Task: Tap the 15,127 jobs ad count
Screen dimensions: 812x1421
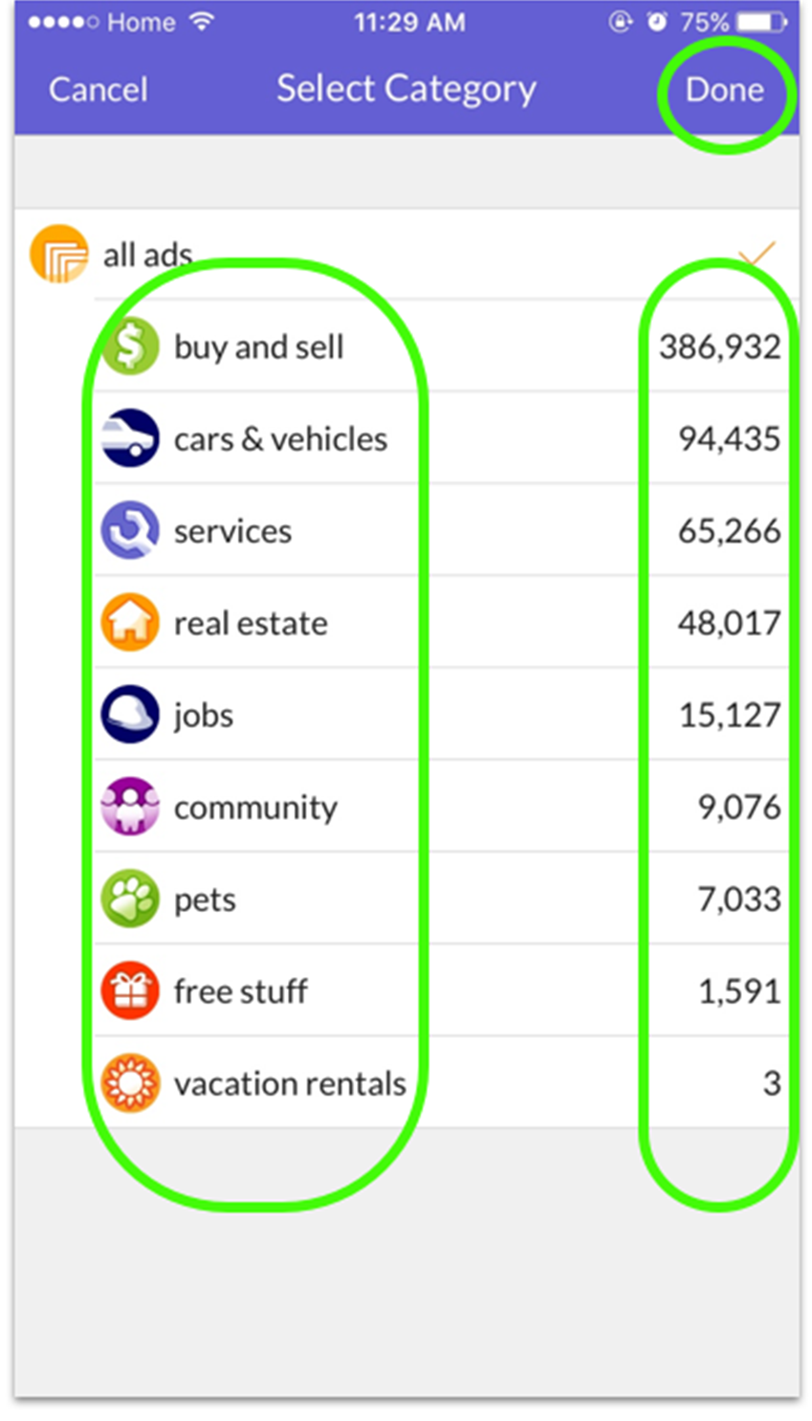Action: 730,715
